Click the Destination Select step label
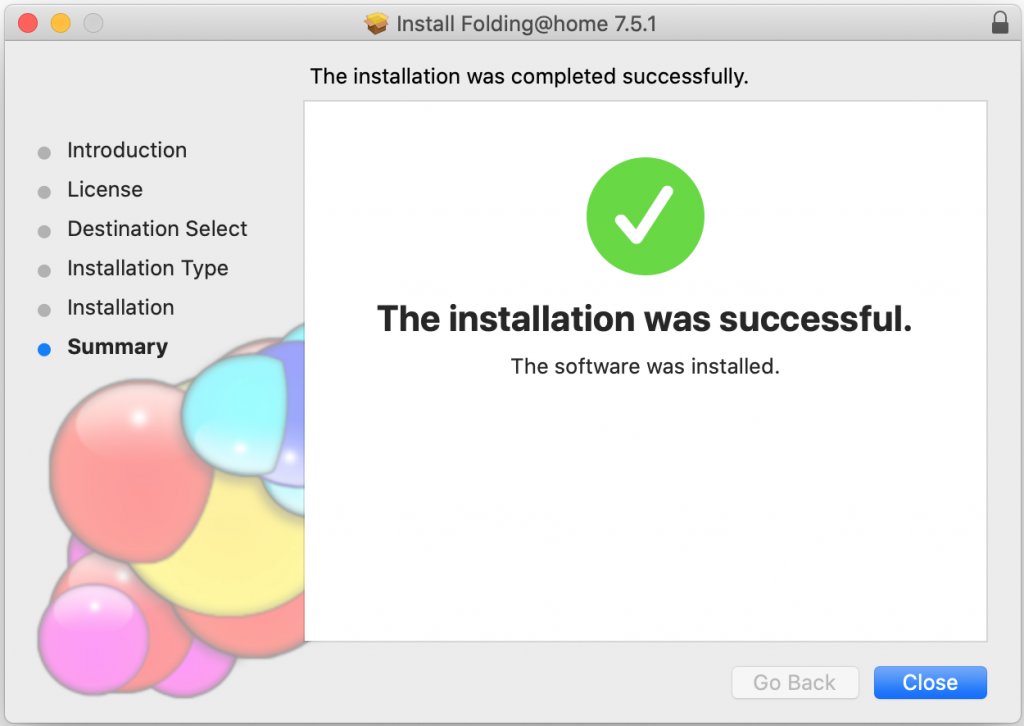The width and height of the screenshot is (1024, 726). point(157,229)
